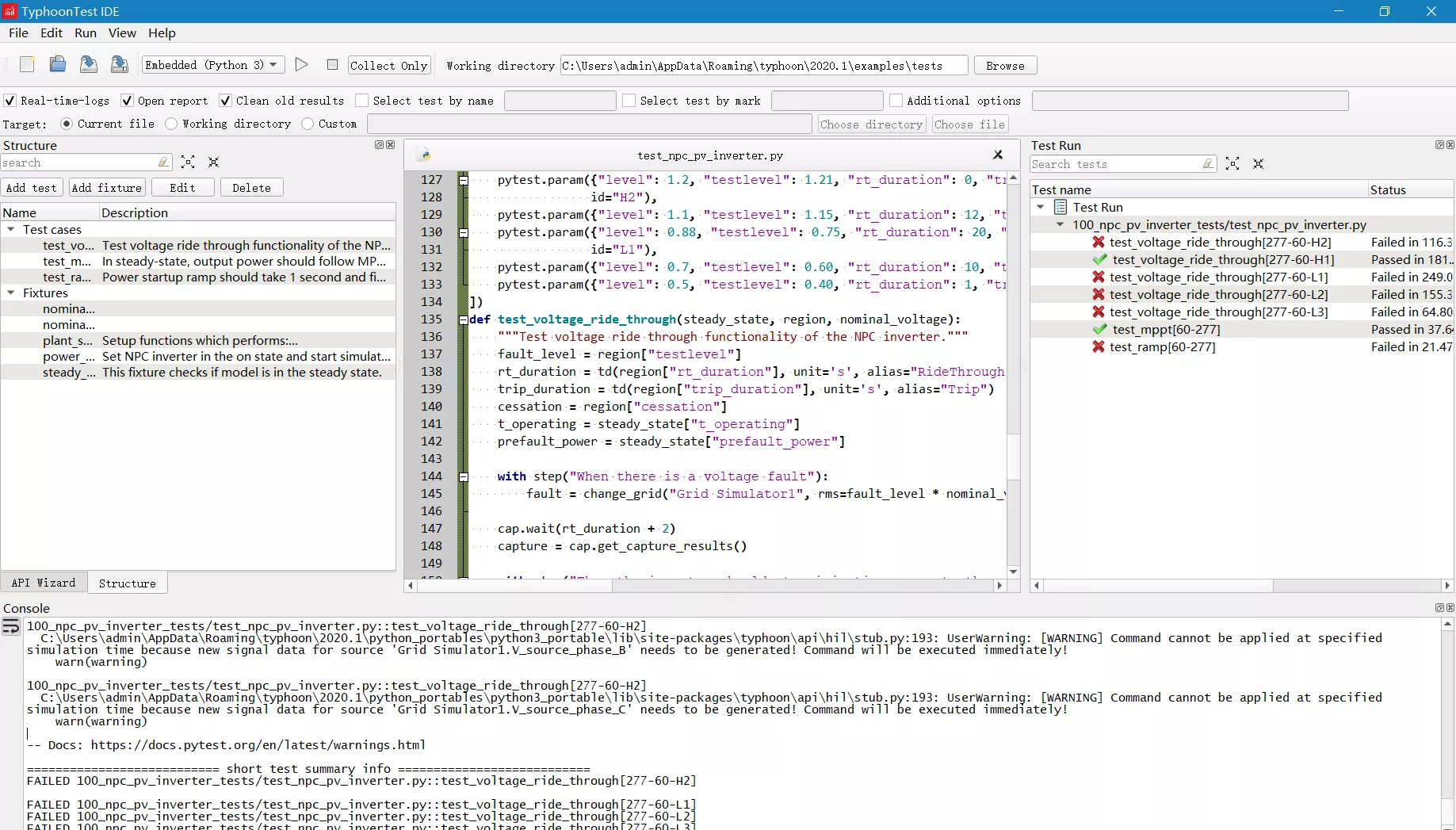Fold the with-step block at line 144

coord(464,476)
